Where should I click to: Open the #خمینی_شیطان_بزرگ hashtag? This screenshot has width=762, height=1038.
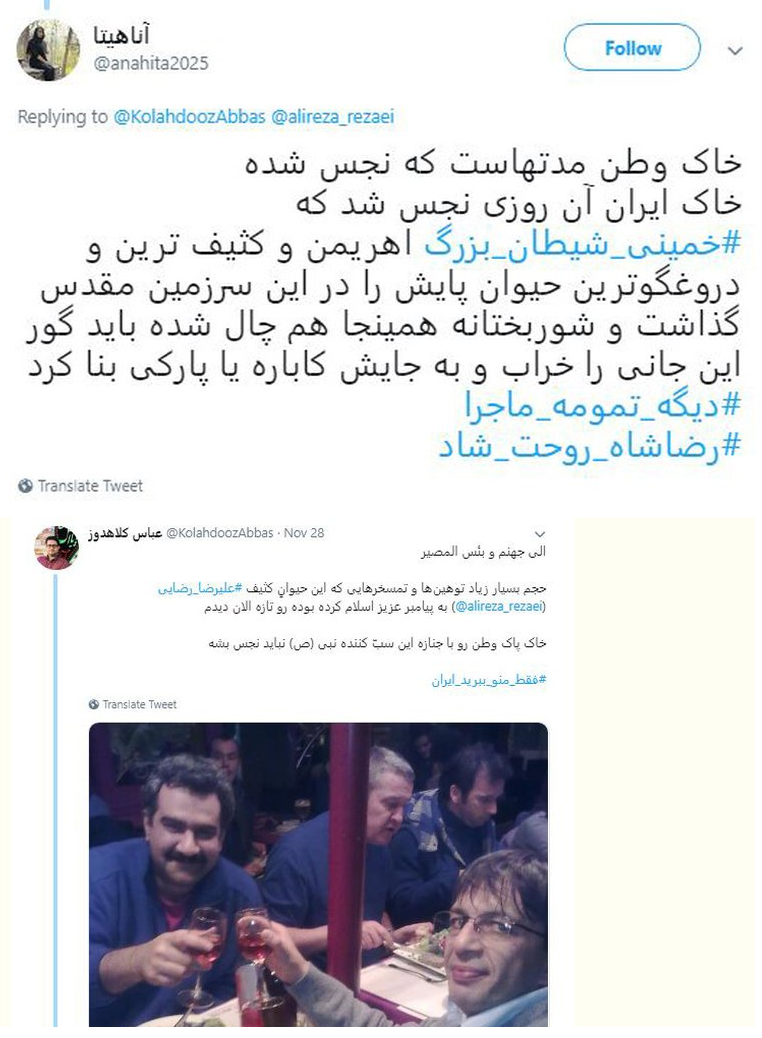tap(582, 244)
